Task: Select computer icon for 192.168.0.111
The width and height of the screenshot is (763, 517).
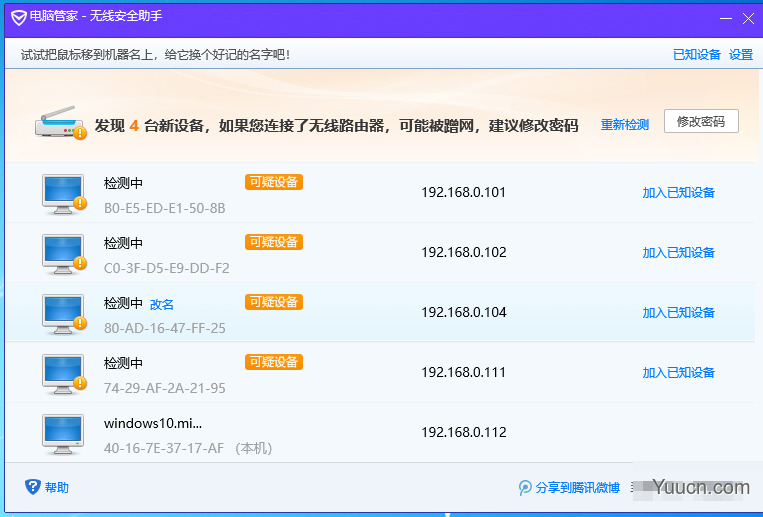Action: click(x=64, y=374)
